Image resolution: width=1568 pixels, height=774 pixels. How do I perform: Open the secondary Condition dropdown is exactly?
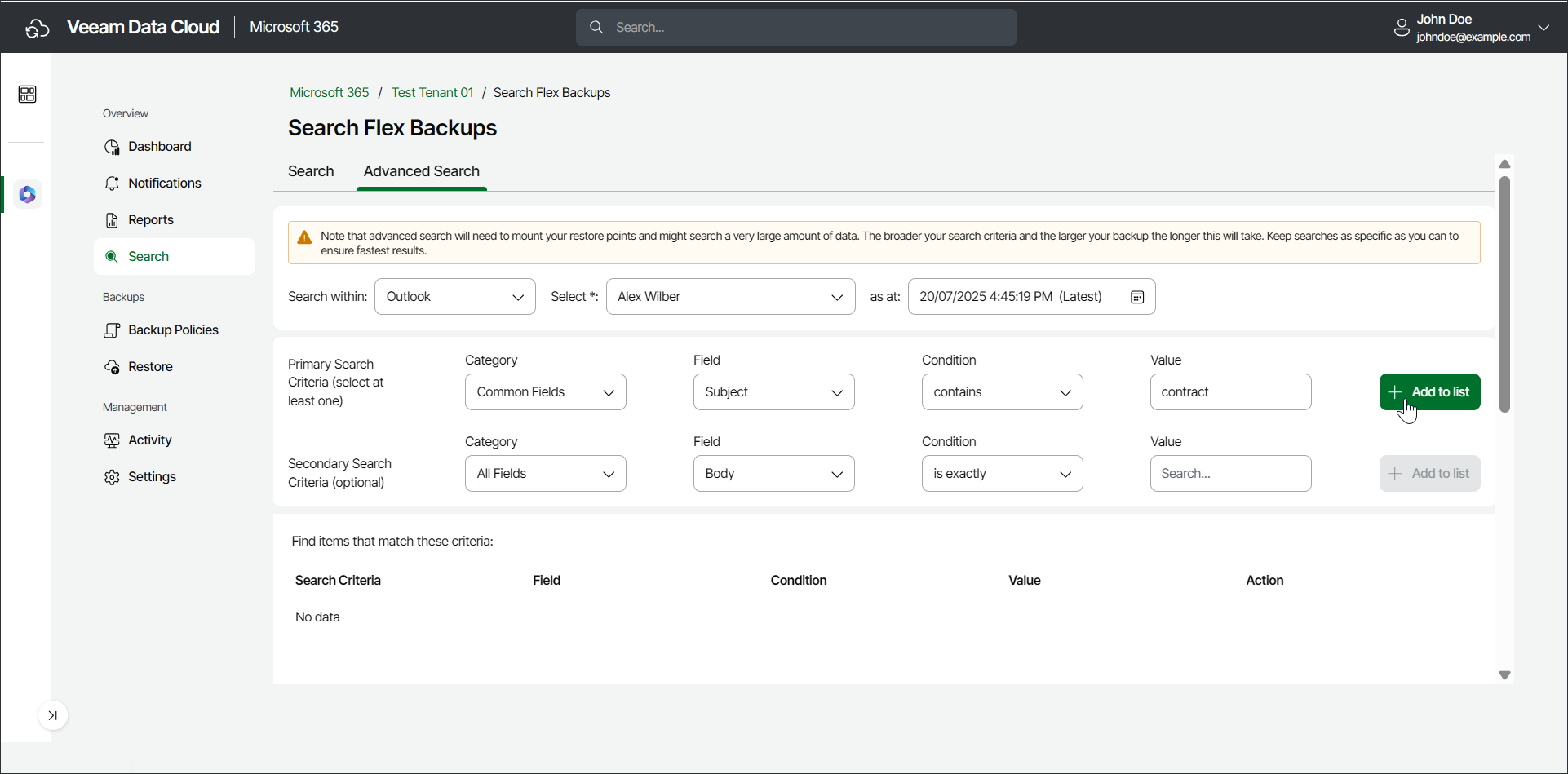click(1003, 474)
